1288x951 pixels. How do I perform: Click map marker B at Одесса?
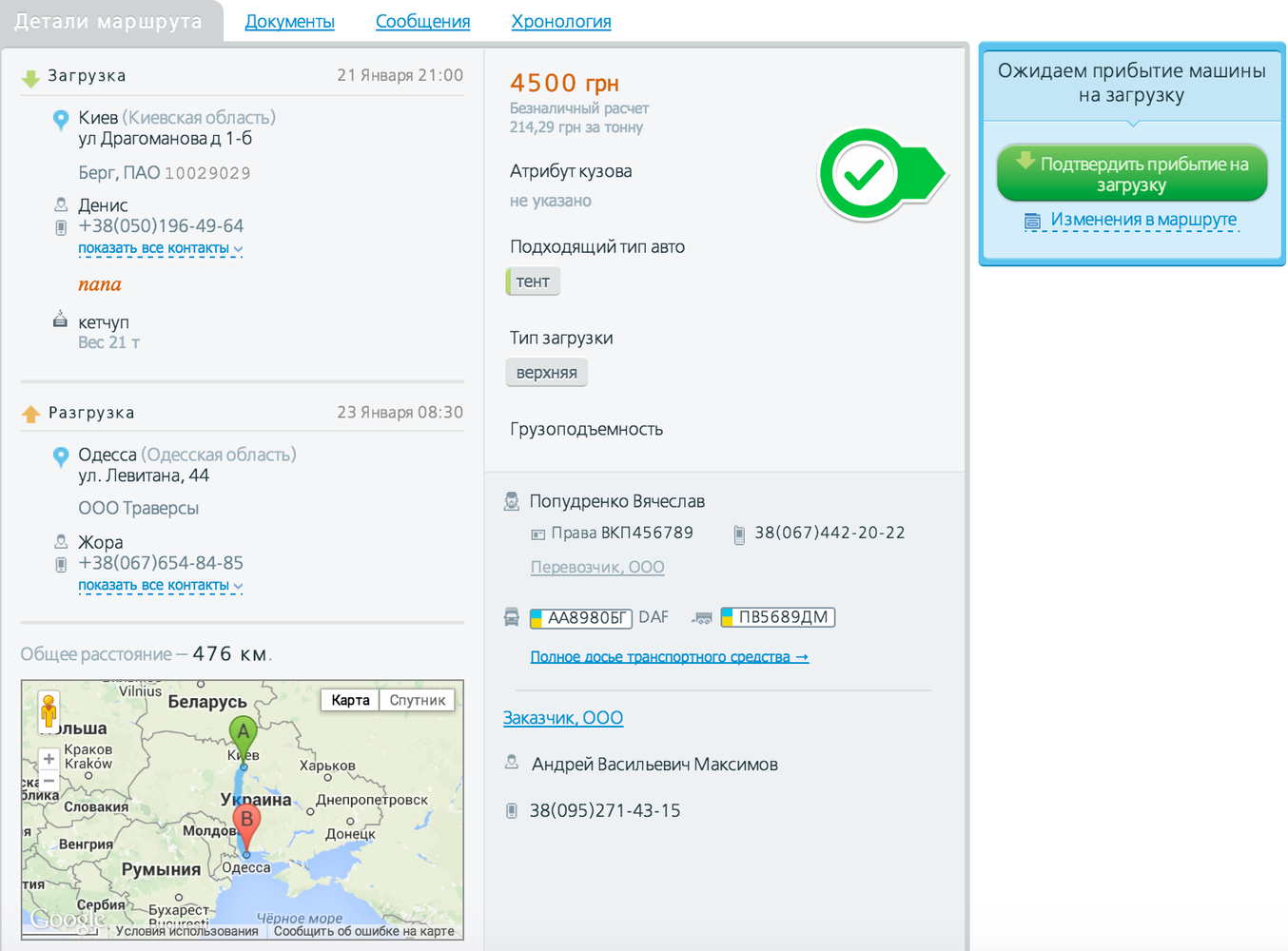point(246,827)
